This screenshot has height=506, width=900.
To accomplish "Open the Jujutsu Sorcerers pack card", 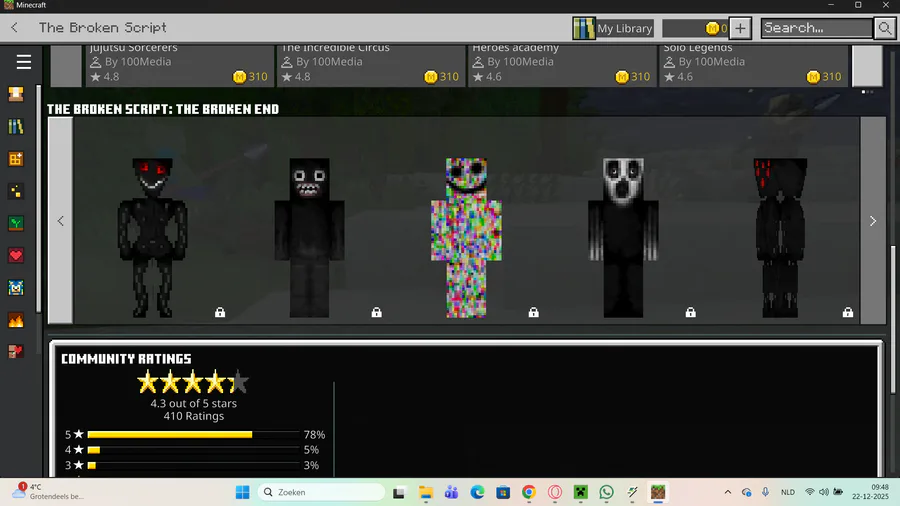I will 180,65.
